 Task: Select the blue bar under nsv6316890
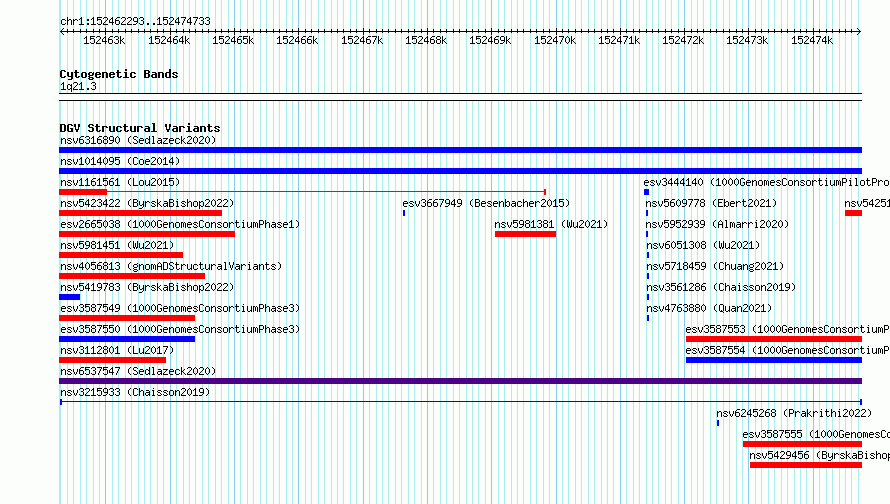460,150
